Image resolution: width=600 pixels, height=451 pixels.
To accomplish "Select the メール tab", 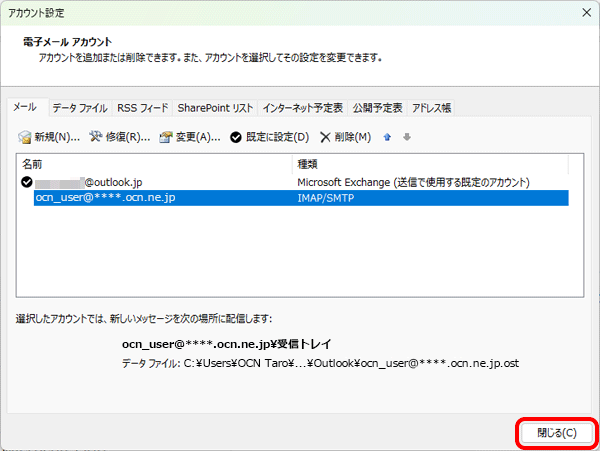I will tap(26, 108).
